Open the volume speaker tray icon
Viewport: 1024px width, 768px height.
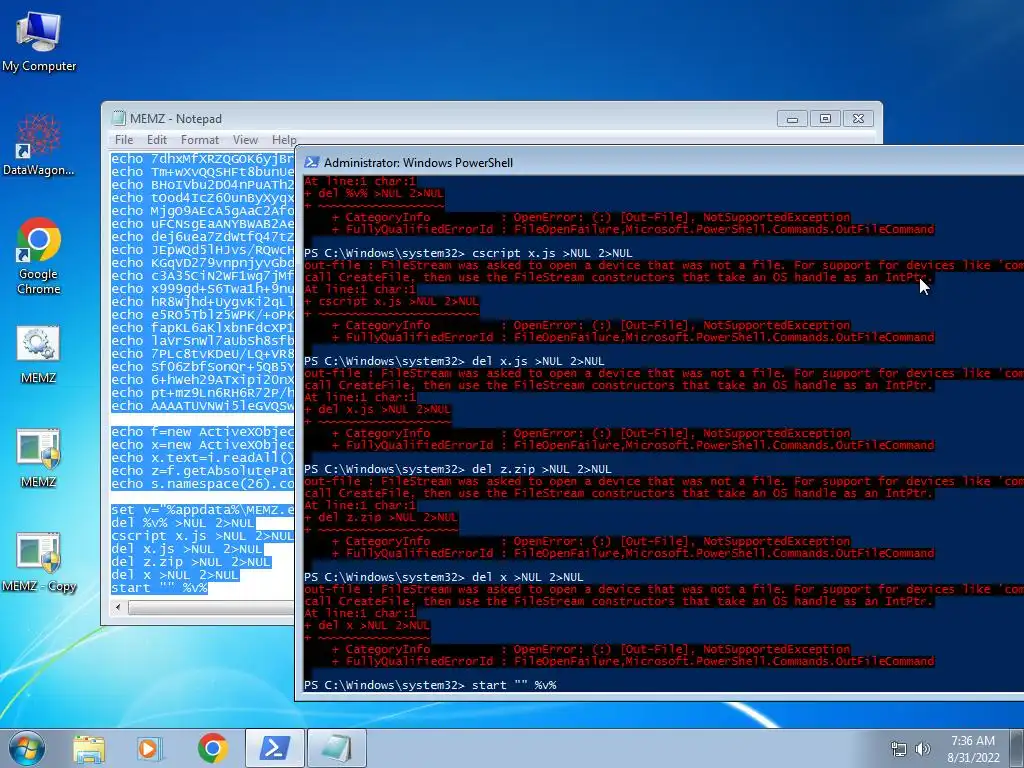click(x=923, y=749)
